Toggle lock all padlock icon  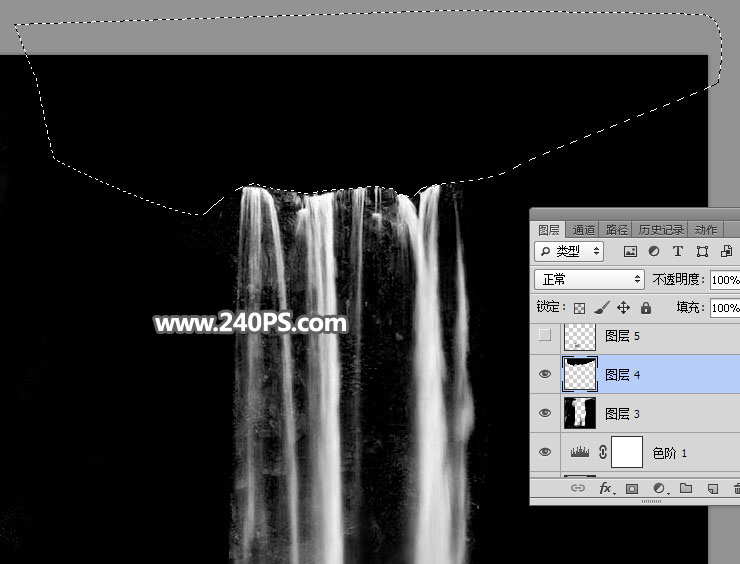646,308
